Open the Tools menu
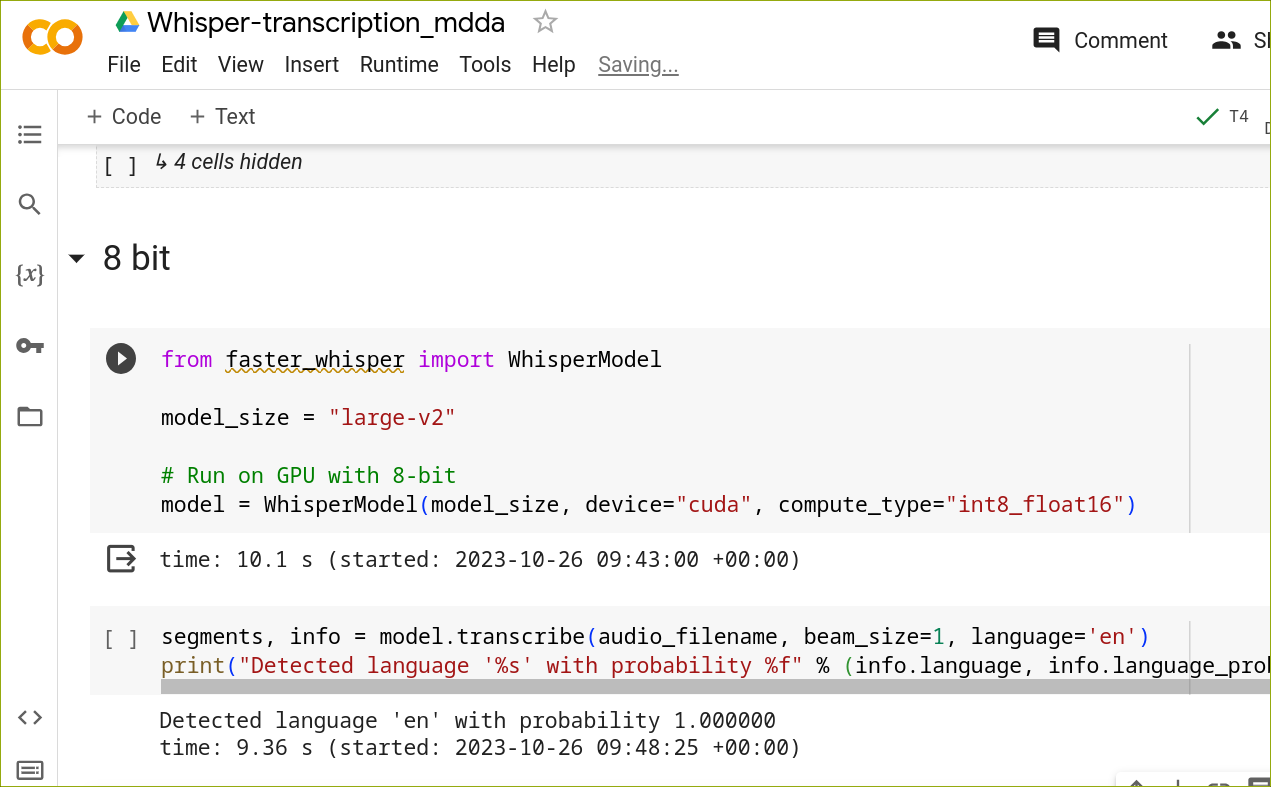This screenshot has width=1271, height=787. (x=485, y=65)
